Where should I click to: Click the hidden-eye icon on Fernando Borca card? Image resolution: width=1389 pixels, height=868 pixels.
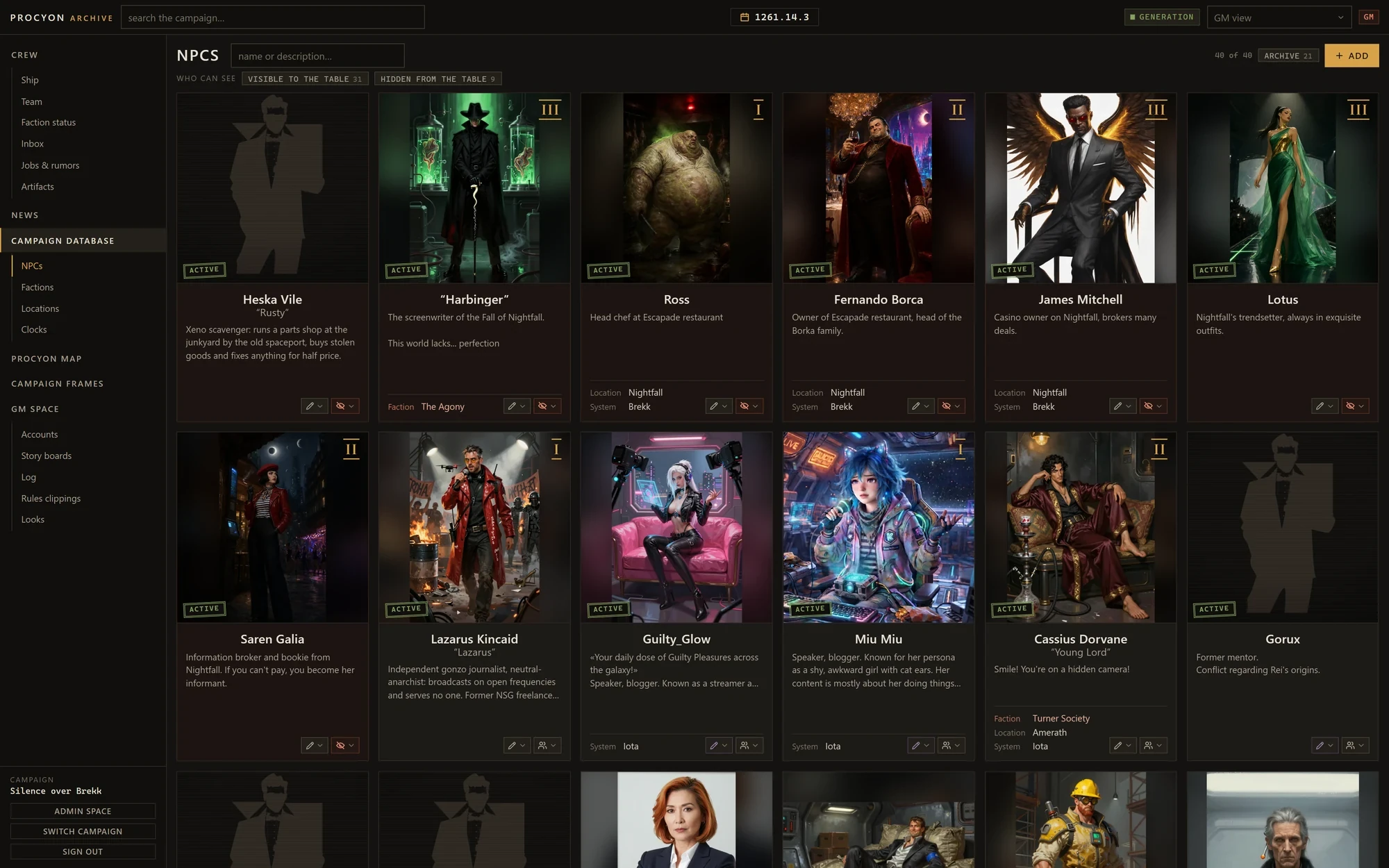(x=951, y=406)
